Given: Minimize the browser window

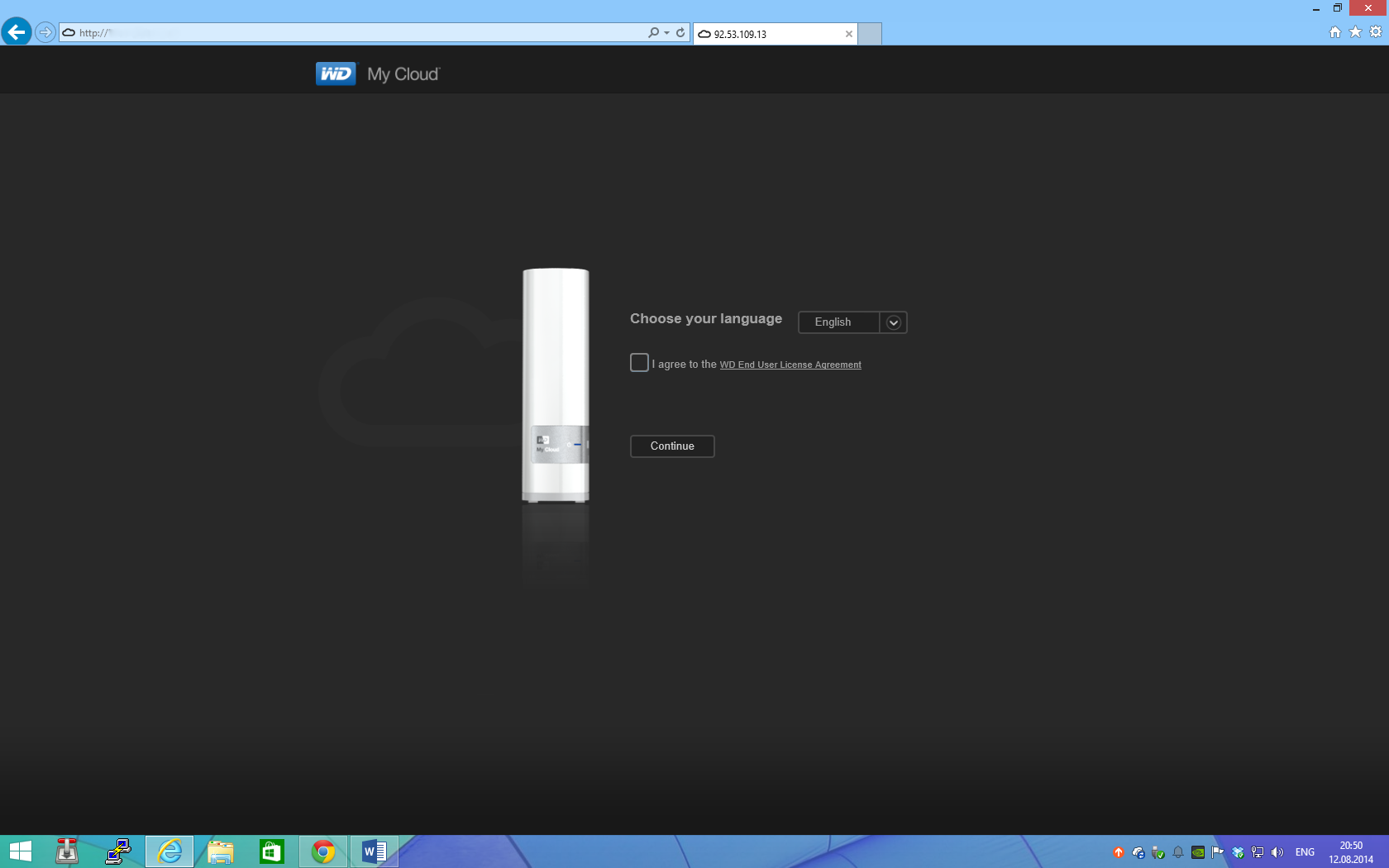Looking at the screenshot, I should click(1315, 8).
